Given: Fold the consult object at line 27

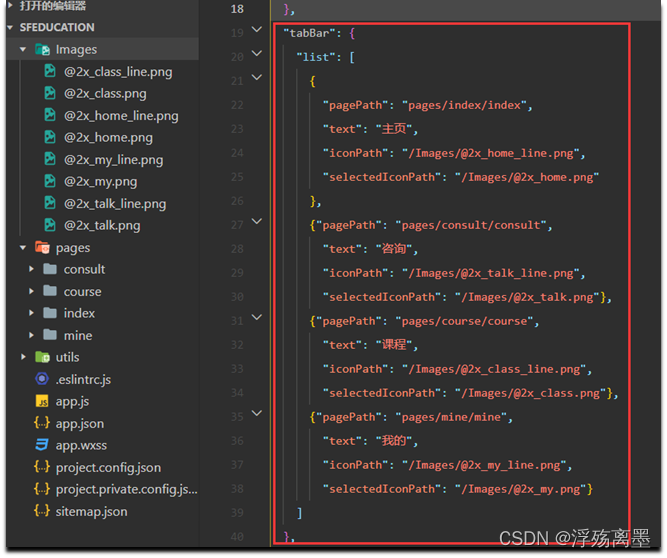Looking at the screenshot, I should (257, 221).
